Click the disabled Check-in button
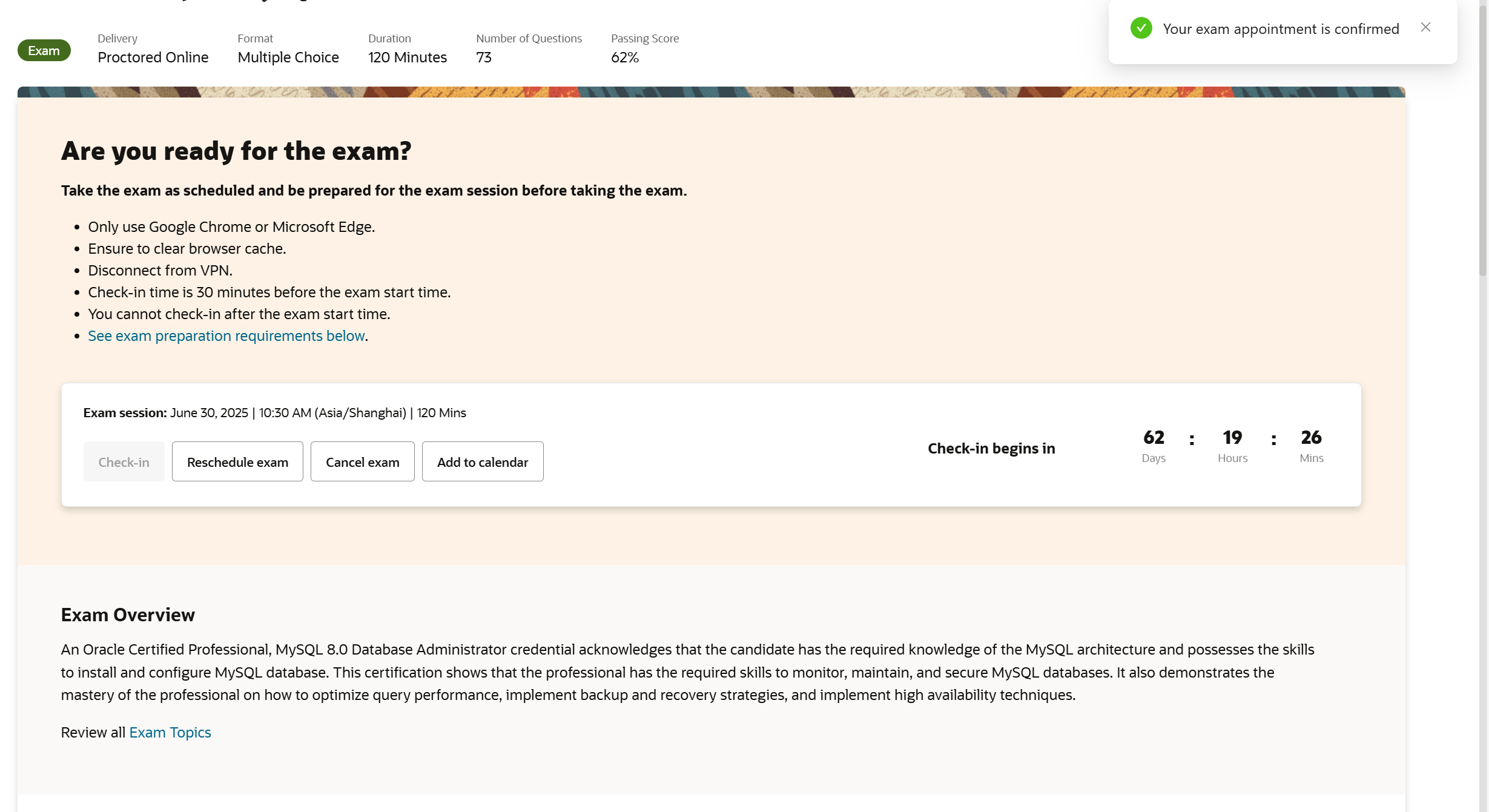 [124, 461]
